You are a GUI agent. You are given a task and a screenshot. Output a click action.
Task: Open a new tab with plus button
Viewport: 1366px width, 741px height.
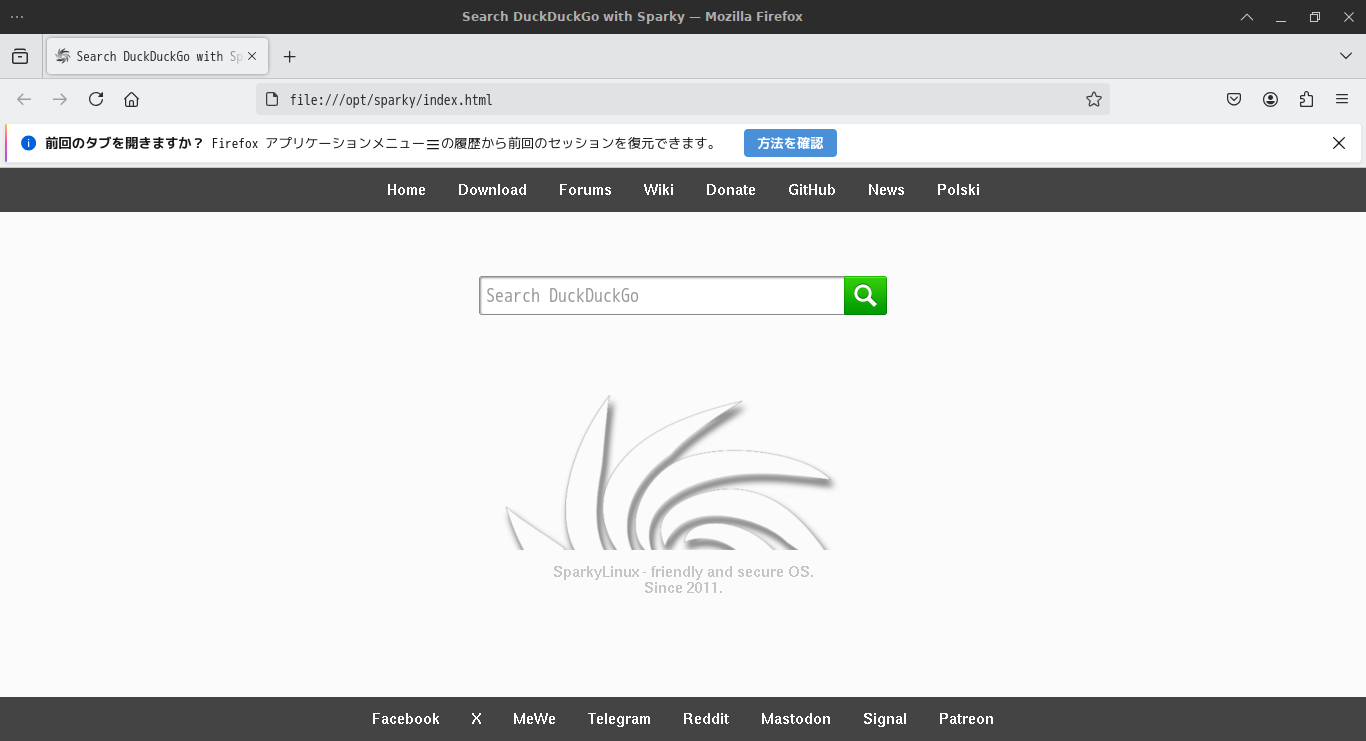click(x=290, y=57)
